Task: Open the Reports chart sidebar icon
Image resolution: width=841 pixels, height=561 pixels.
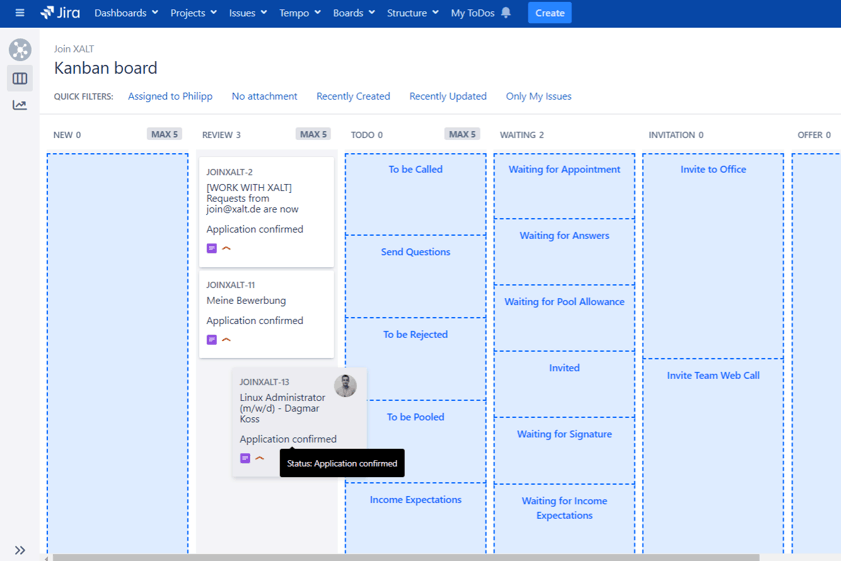Action: click(x=20, y=105)
